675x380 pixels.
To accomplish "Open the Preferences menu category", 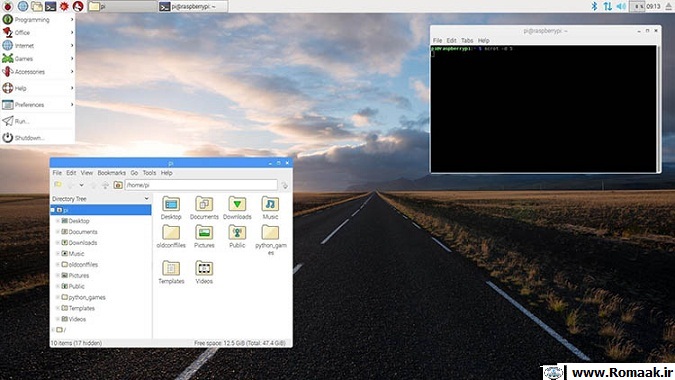I will click(x=37, y=105).
